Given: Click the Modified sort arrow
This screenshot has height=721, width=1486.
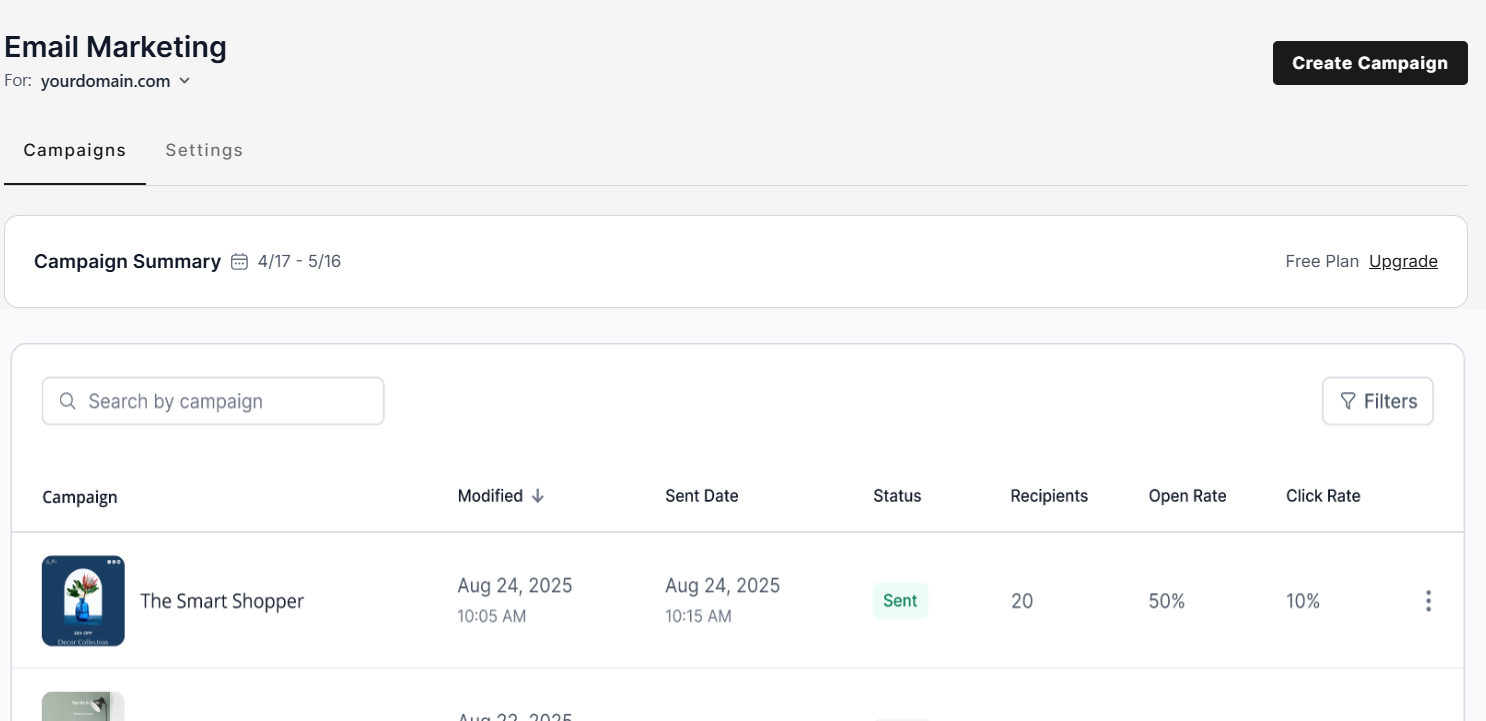Looking at the screenshot, I should tap(538, 496).
